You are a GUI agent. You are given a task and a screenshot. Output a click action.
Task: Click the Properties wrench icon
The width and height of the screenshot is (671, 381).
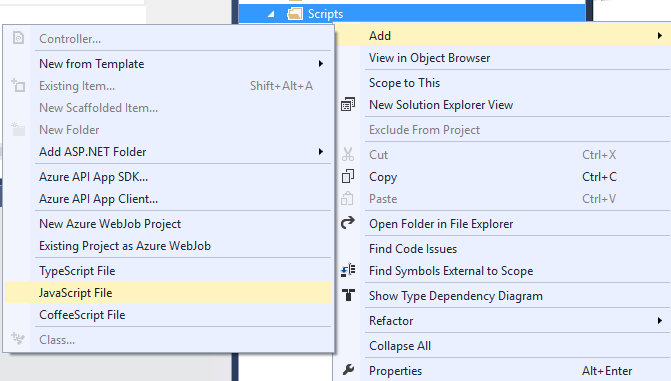coord(348,369)
